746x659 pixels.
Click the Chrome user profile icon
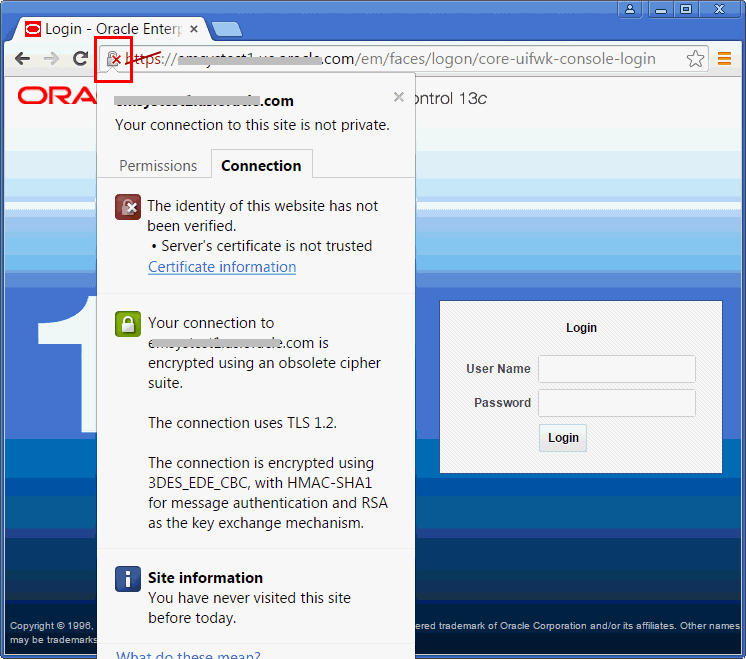coord(630,9)
